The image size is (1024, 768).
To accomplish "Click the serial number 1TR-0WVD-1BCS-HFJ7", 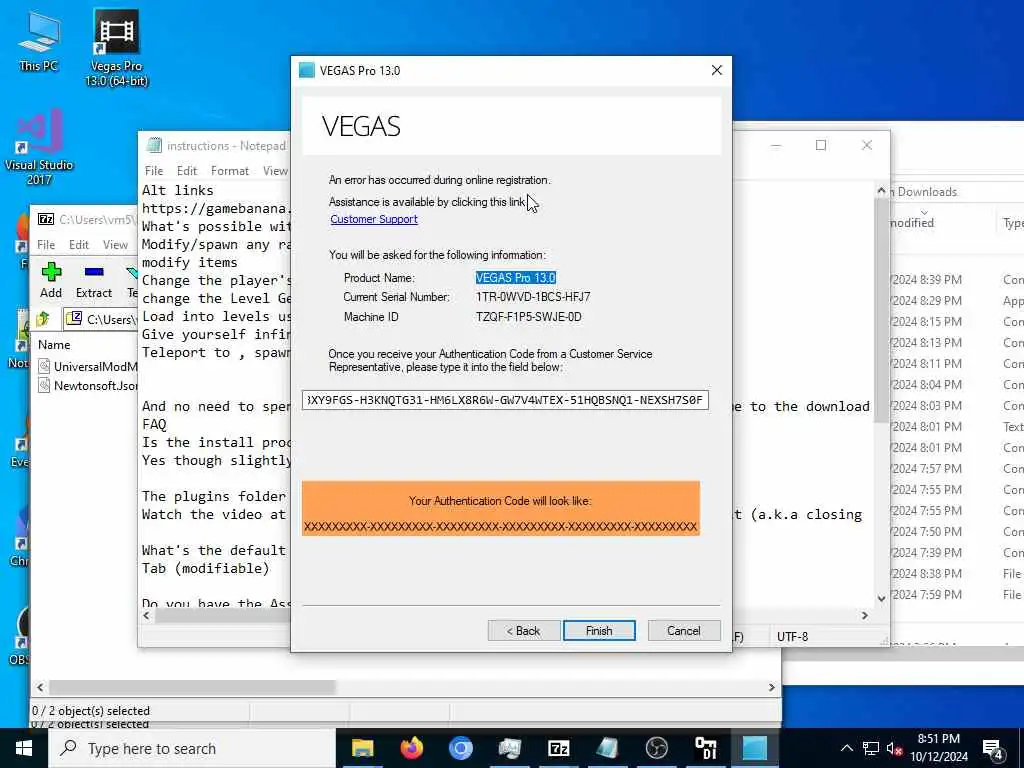I will coord(533,297).
